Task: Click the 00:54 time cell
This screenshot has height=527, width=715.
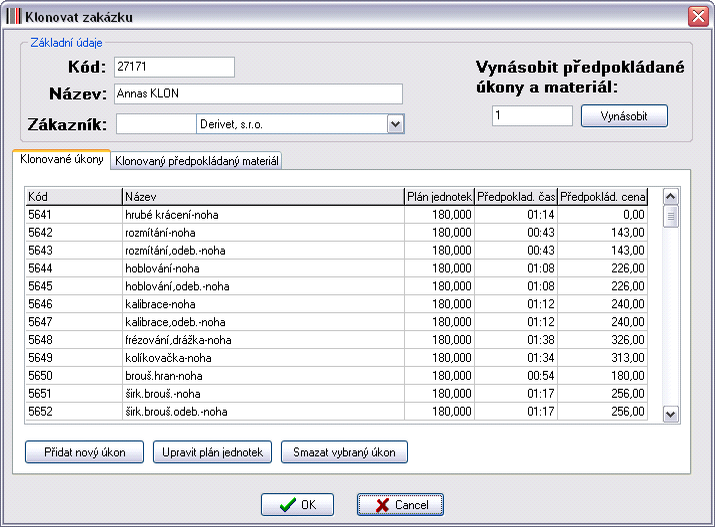Action: pyautogui.click(x=516, y=376)
